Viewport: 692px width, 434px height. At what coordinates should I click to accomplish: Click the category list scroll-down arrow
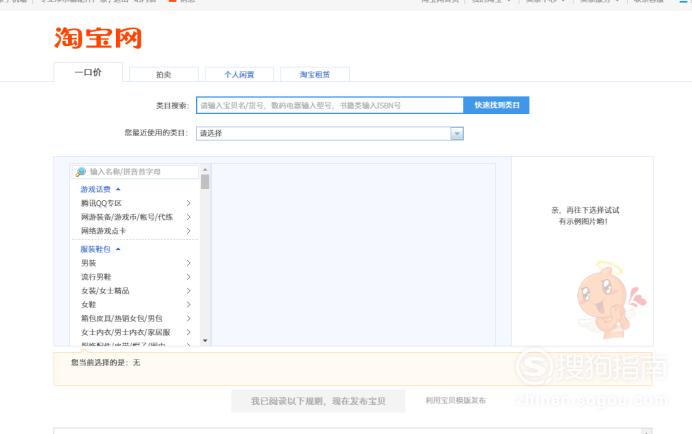pyautogui.click(x=205, y=340)
